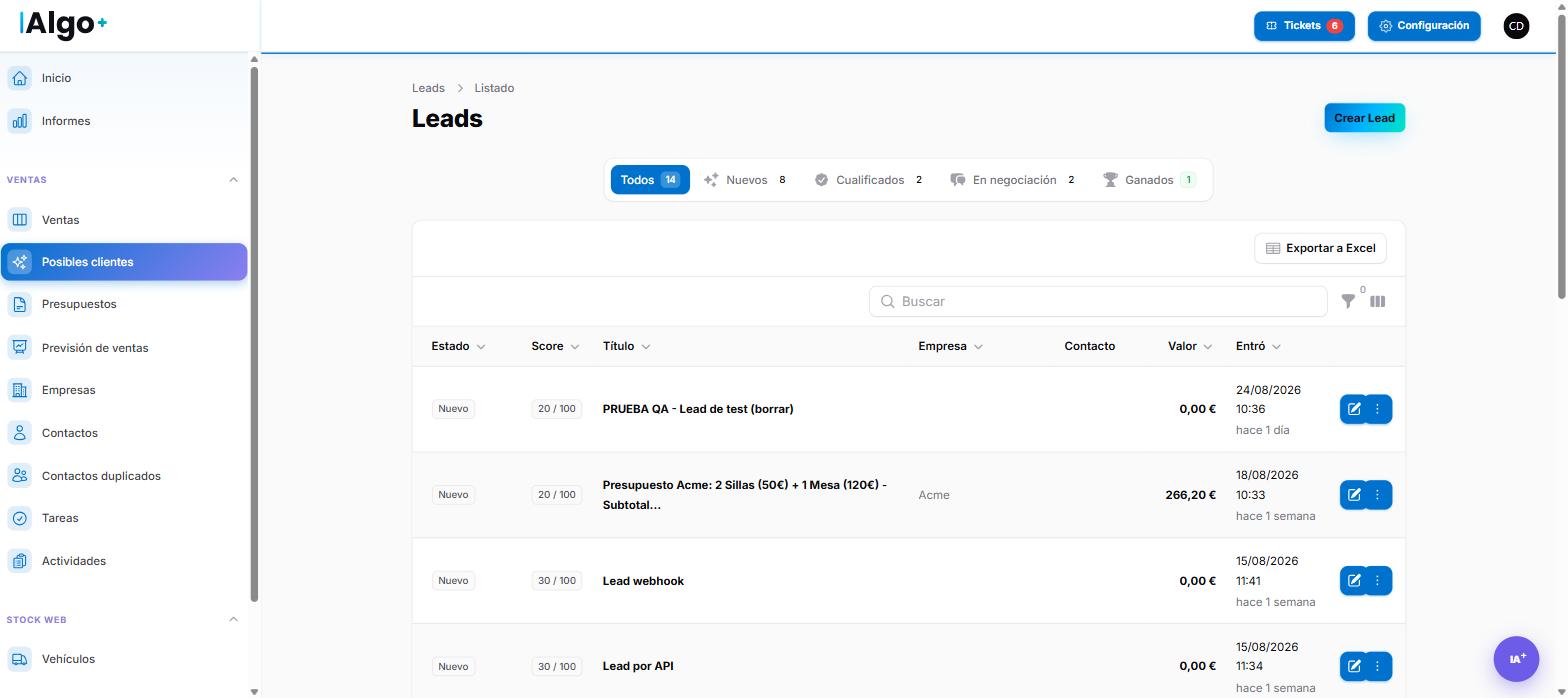Click the Buscar search field
This screenshot has height=698, width=1568.
pos(1098,301)
